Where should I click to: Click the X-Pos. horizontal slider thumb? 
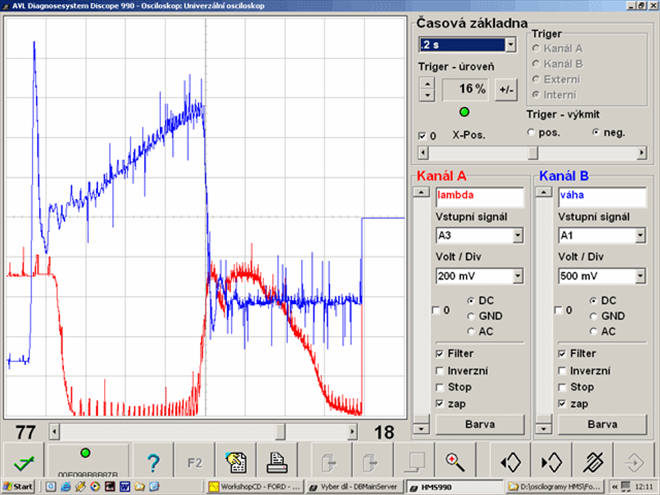click(533, 152)
